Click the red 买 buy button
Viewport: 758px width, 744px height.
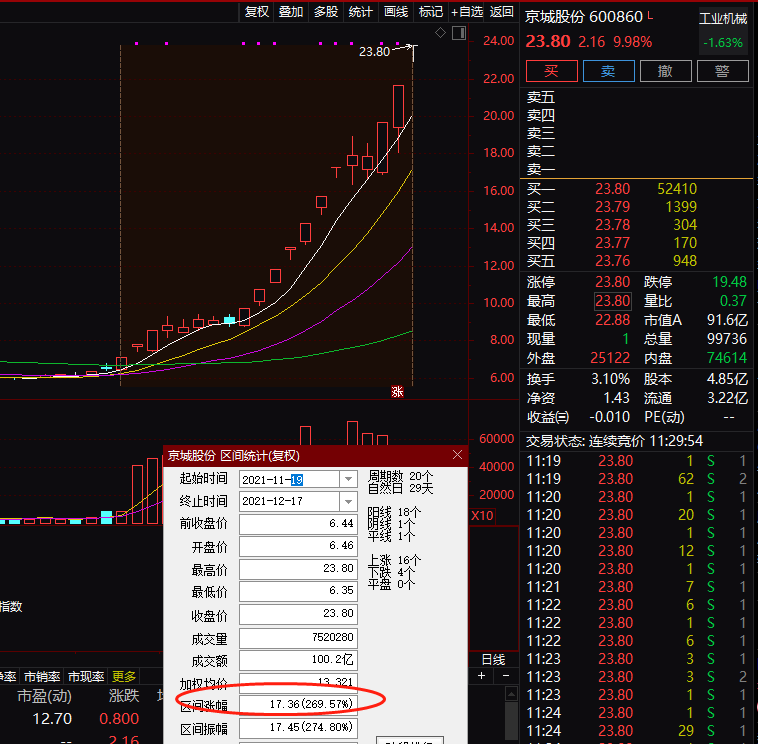552,71
